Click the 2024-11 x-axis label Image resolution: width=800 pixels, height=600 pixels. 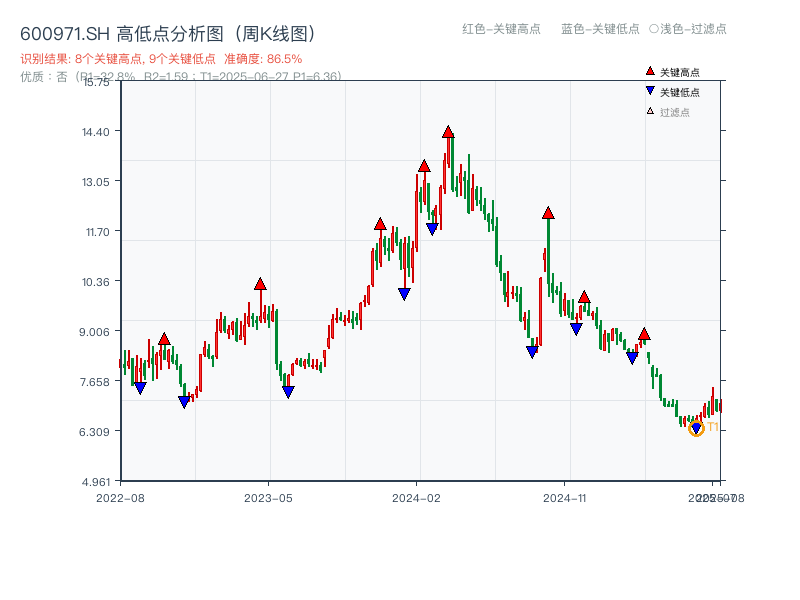pyautogui.click(x=564, y=498)
